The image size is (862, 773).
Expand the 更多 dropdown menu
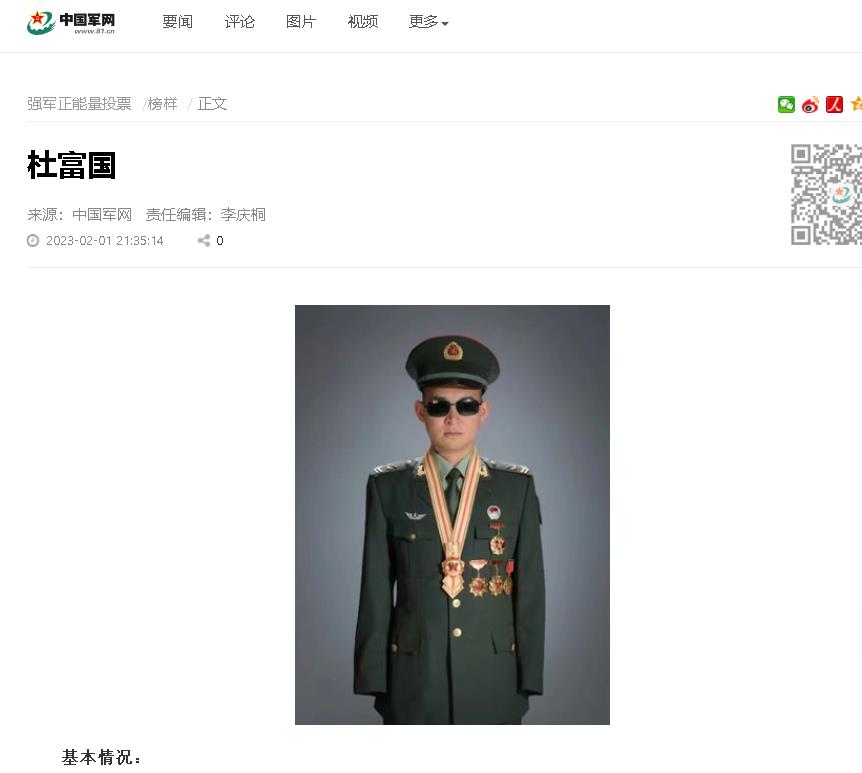pos(428,22)
